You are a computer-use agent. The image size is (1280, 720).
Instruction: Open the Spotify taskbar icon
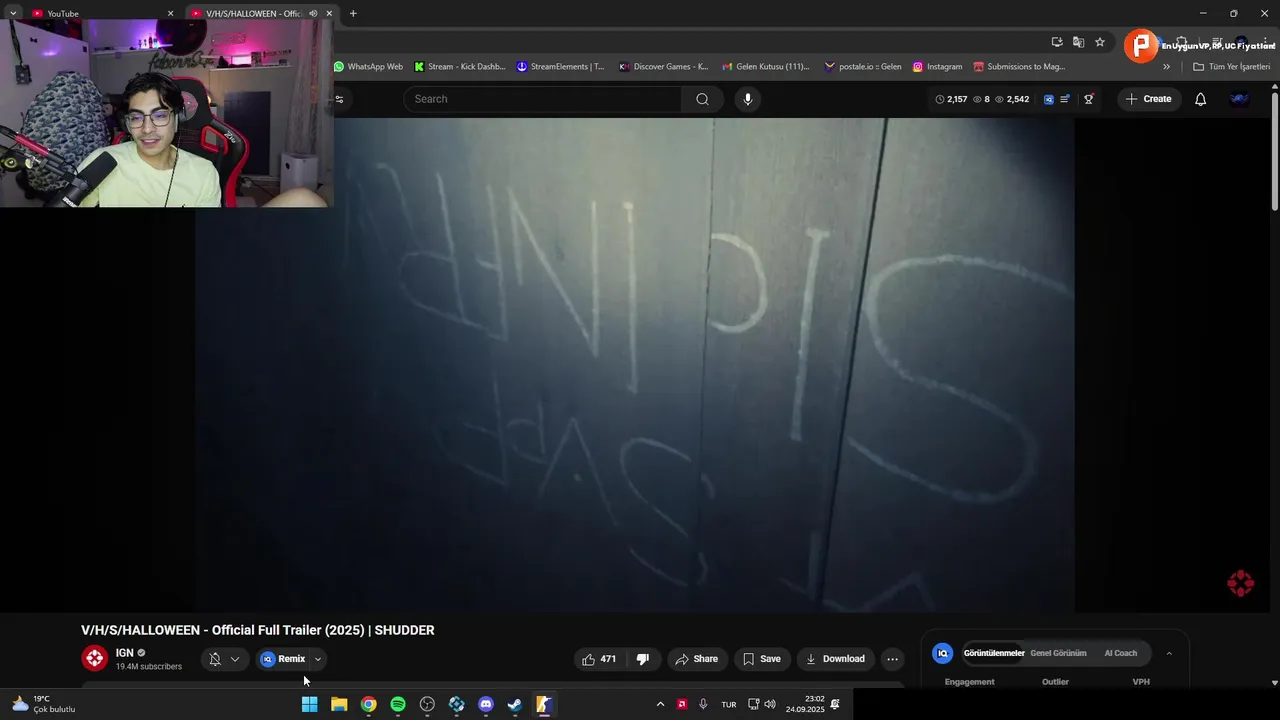click(x=398, y=704)
